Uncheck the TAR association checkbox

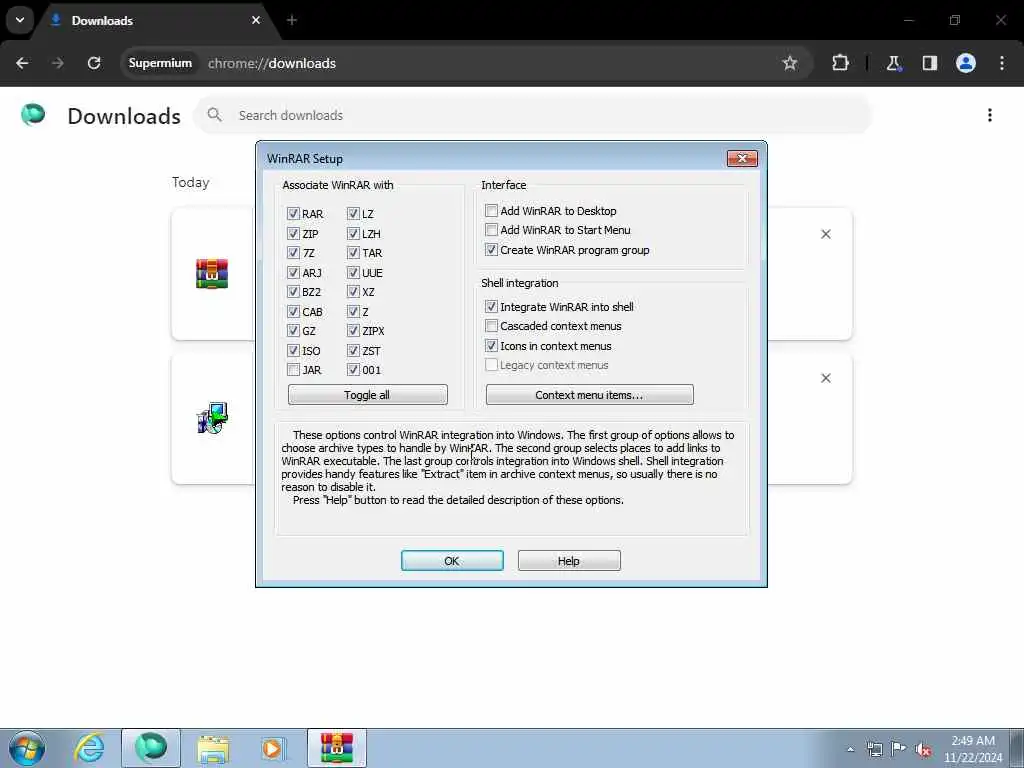[353, 253]
